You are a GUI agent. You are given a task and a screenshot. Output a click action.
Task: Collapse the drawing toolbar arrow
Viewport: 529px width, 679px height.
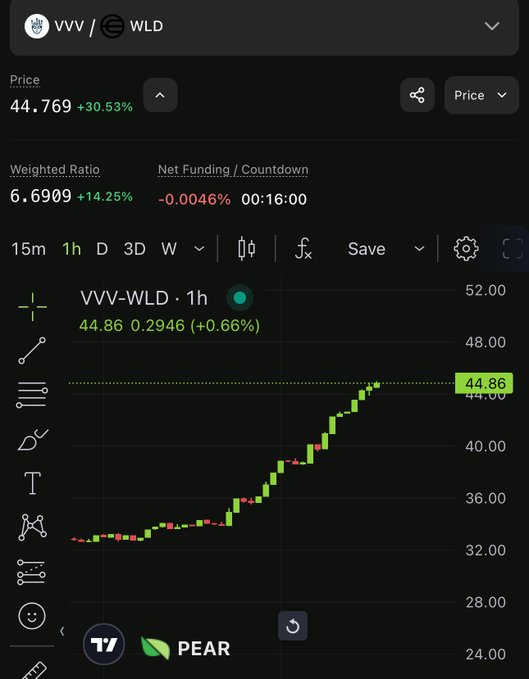62,631
